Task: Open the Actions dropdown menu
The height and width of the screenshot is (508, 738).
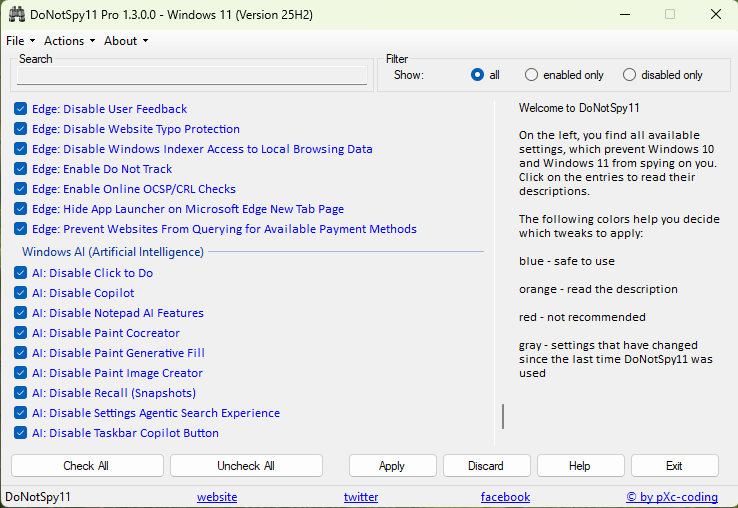Action: [70, 41]
